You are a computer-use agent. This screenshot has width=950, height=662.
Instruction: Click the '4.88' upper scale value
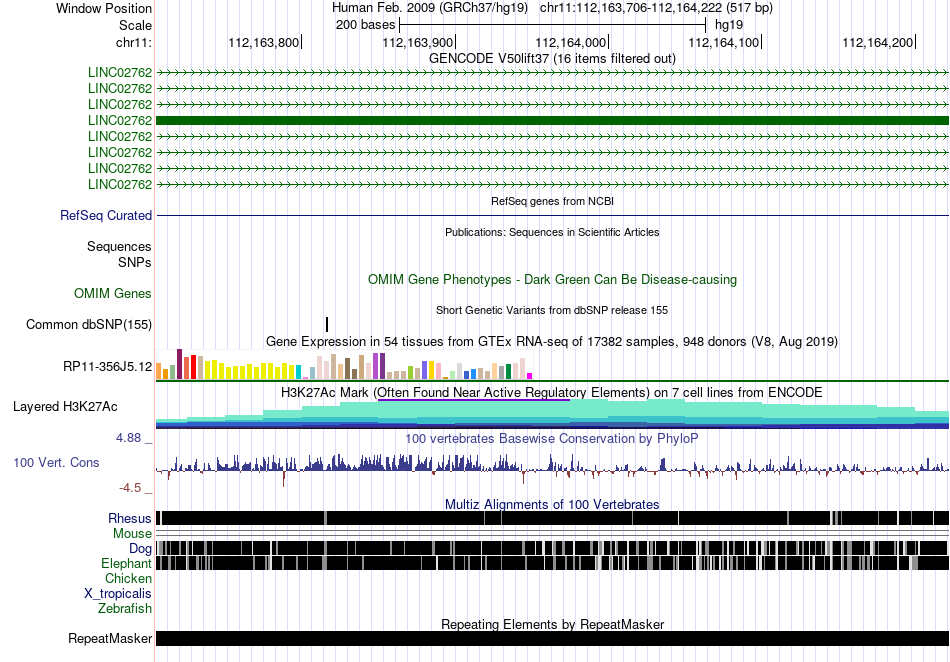click(x=129, y=438)
